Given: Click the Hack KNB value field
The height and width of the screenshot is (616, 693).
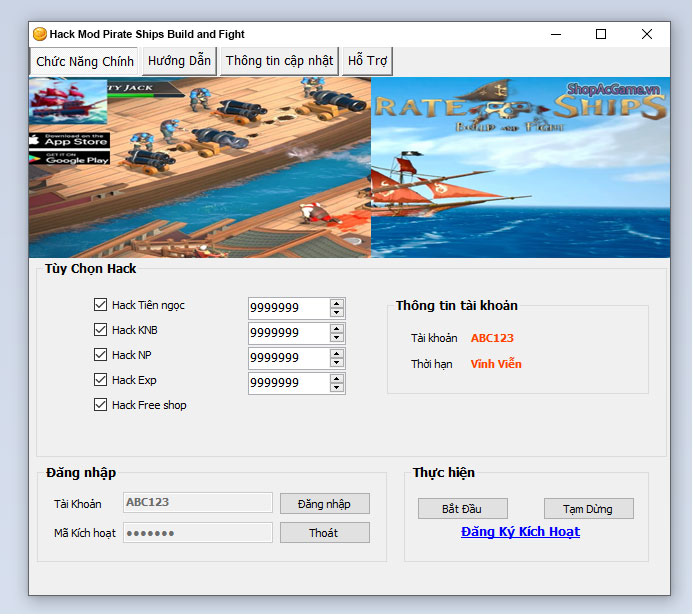Looking at the screenshot, I should pos(289,333).
